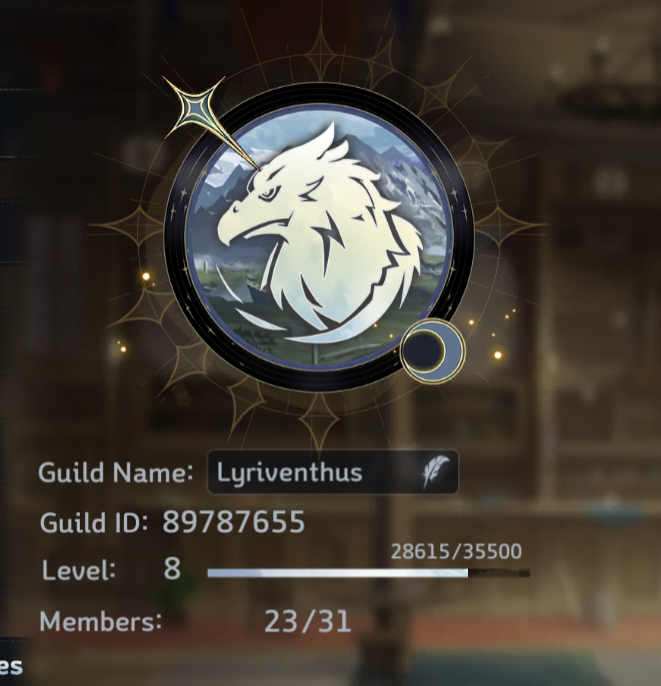This screenshot has width=661, height=686.
Task: Click the Guild ID label
Action: (94, 522)
